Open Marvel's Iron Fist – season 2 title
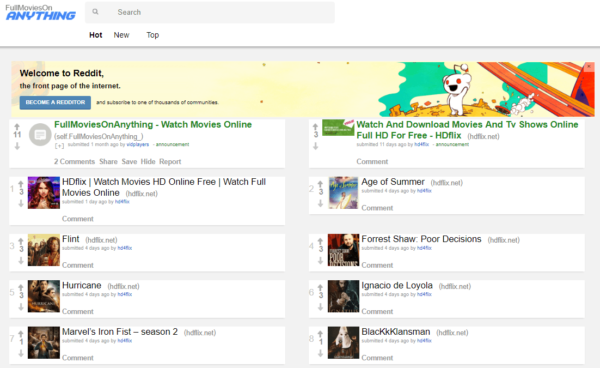600x368 pixels. [120, 332]
